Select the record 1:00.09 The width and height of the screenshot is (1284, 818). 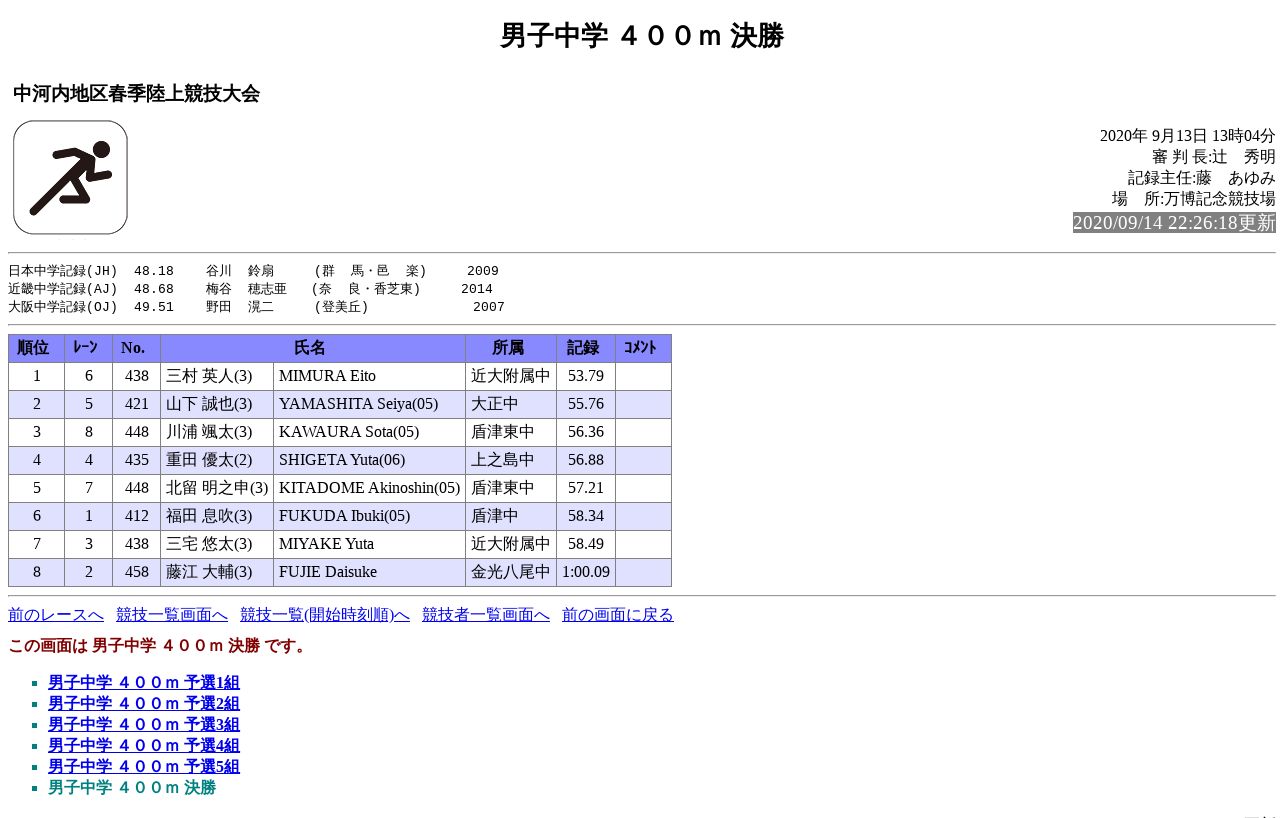[586, 572]
